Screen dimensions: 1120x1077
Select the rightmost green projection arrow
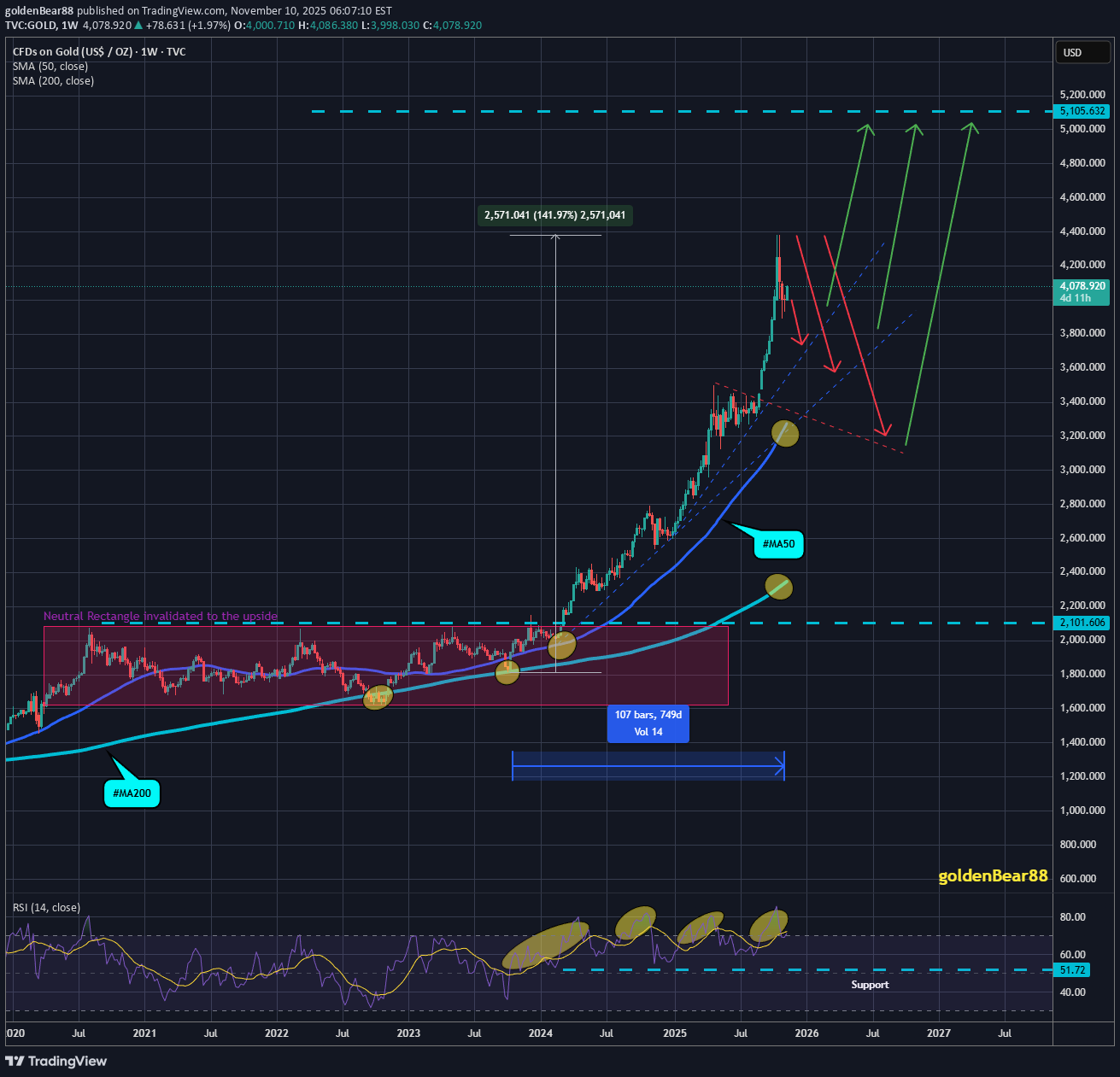click(939, 284)
